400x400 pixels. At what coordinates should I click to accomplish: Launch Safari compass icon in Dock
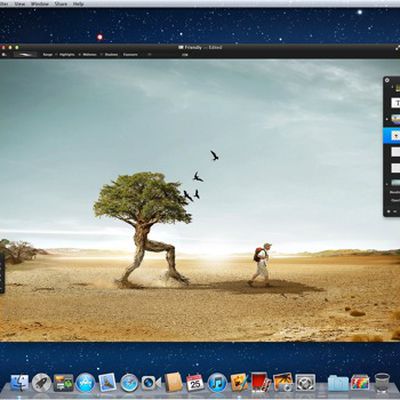click(129, 383)
